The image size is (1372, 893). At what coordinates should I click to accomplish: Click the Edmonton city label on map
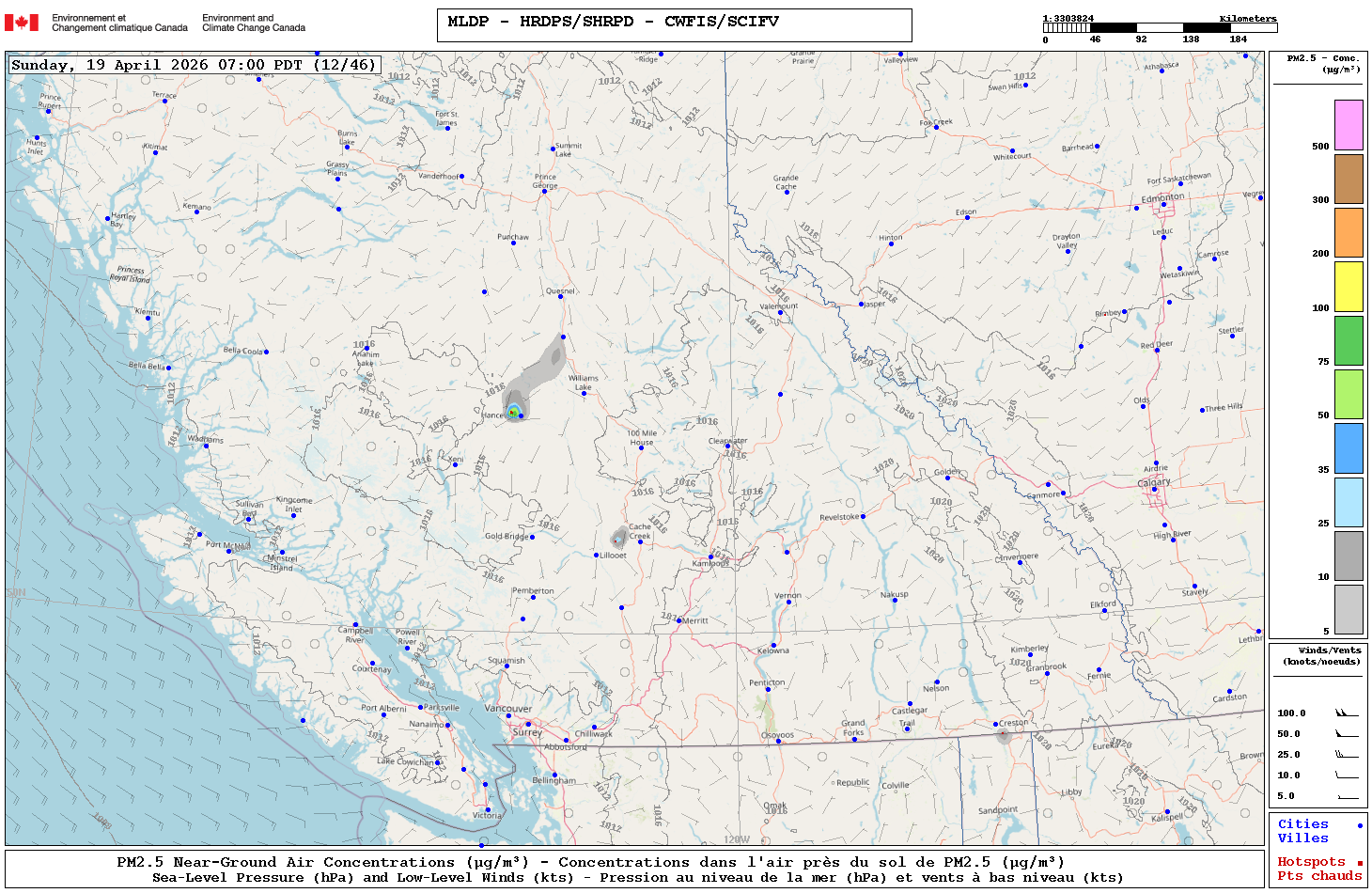click(x=1162, y=197)
